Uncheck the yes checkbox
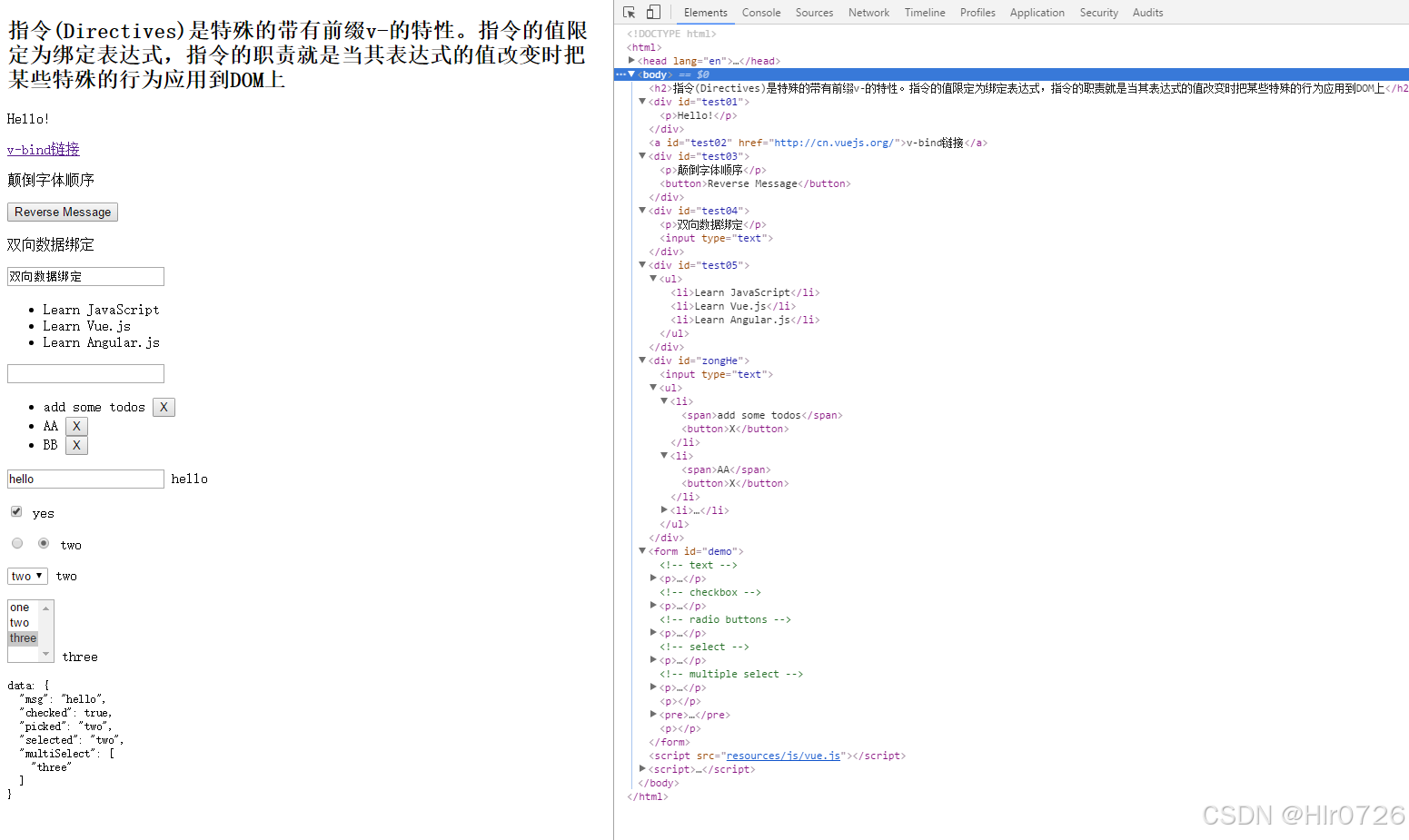 [x=15, y=510]
